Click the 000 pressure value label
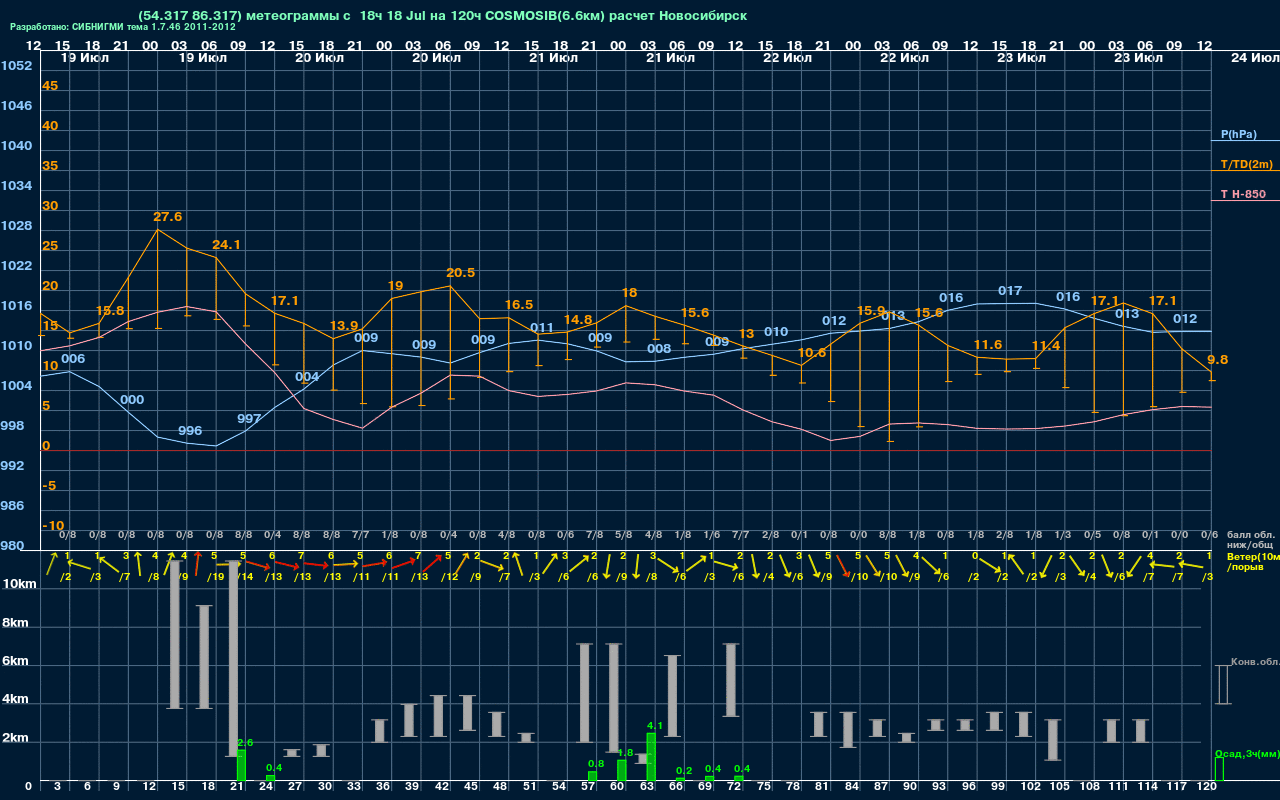The height and width of the screenshot is (800, 1280). [x=132, y=400]
